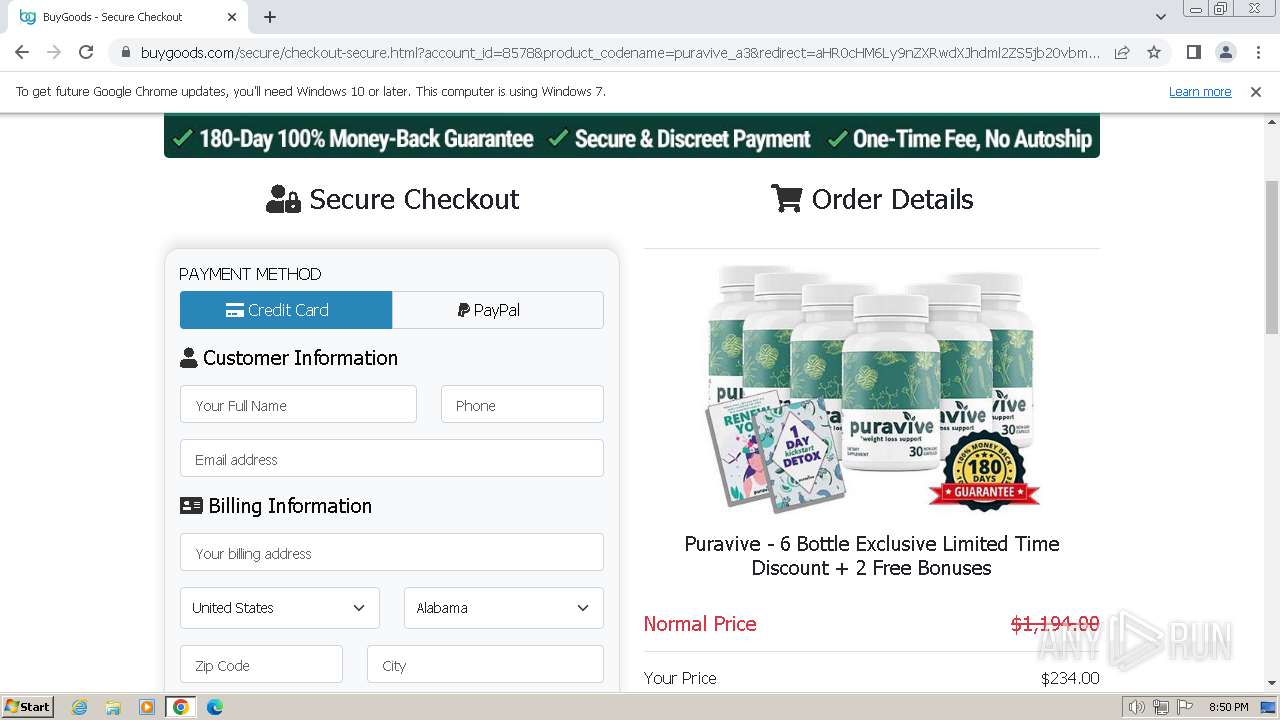Click the $1,194.00 crossed-out price
Viewport: 1280px width, 720px height.
coord(1055,624)
